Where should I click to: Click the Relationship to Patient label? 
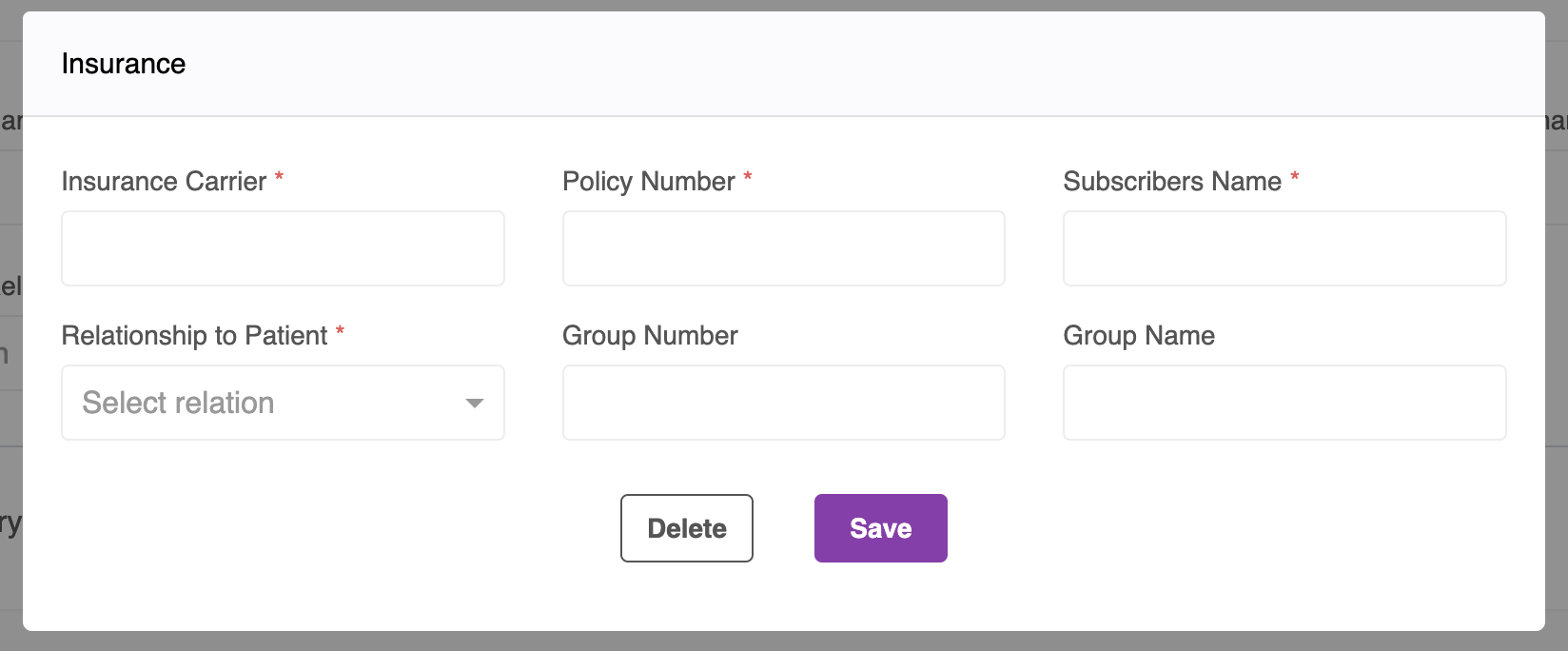[x=194, y=335]
